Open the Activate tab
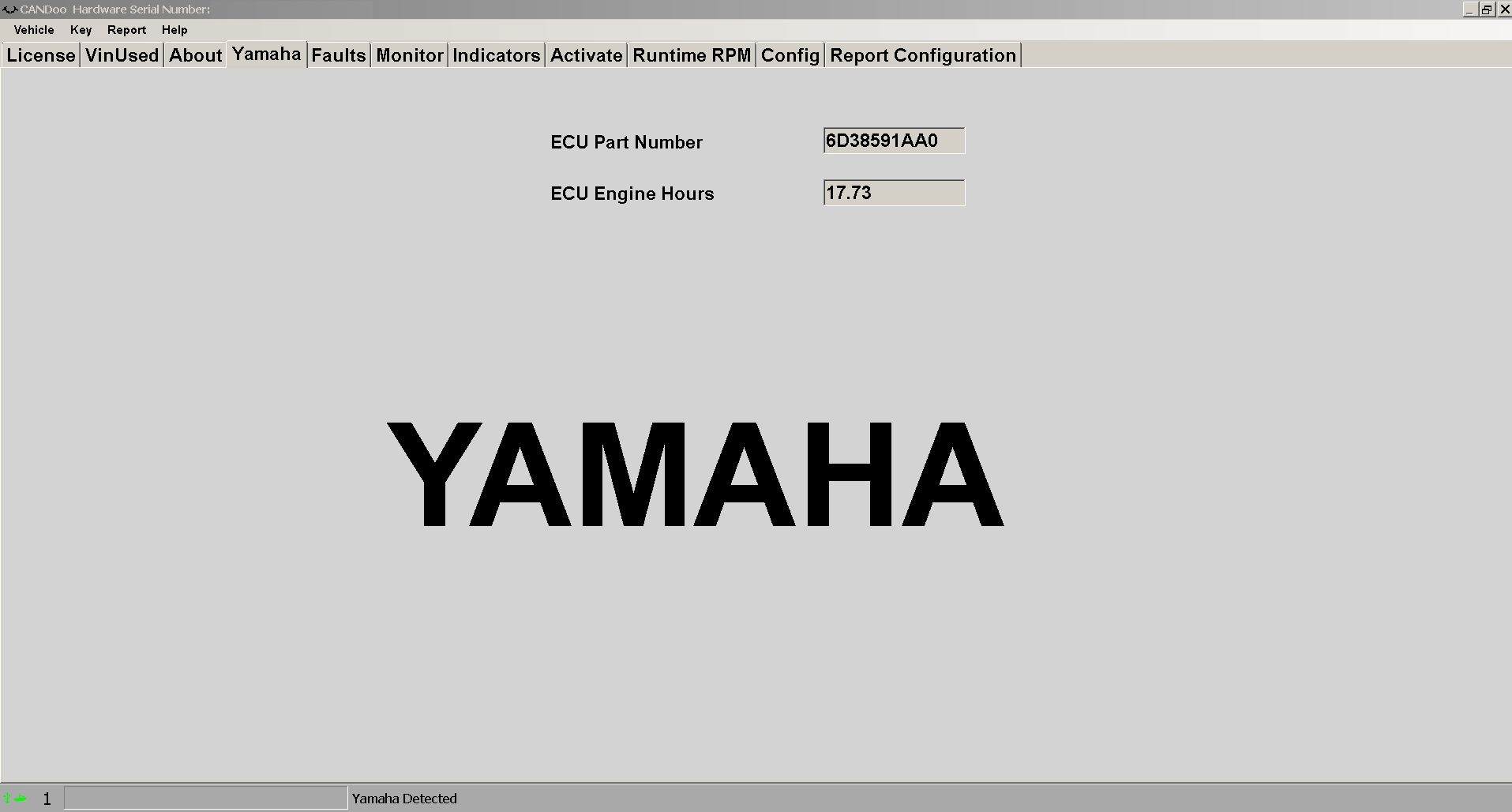1512x812 pixels. 587,55
